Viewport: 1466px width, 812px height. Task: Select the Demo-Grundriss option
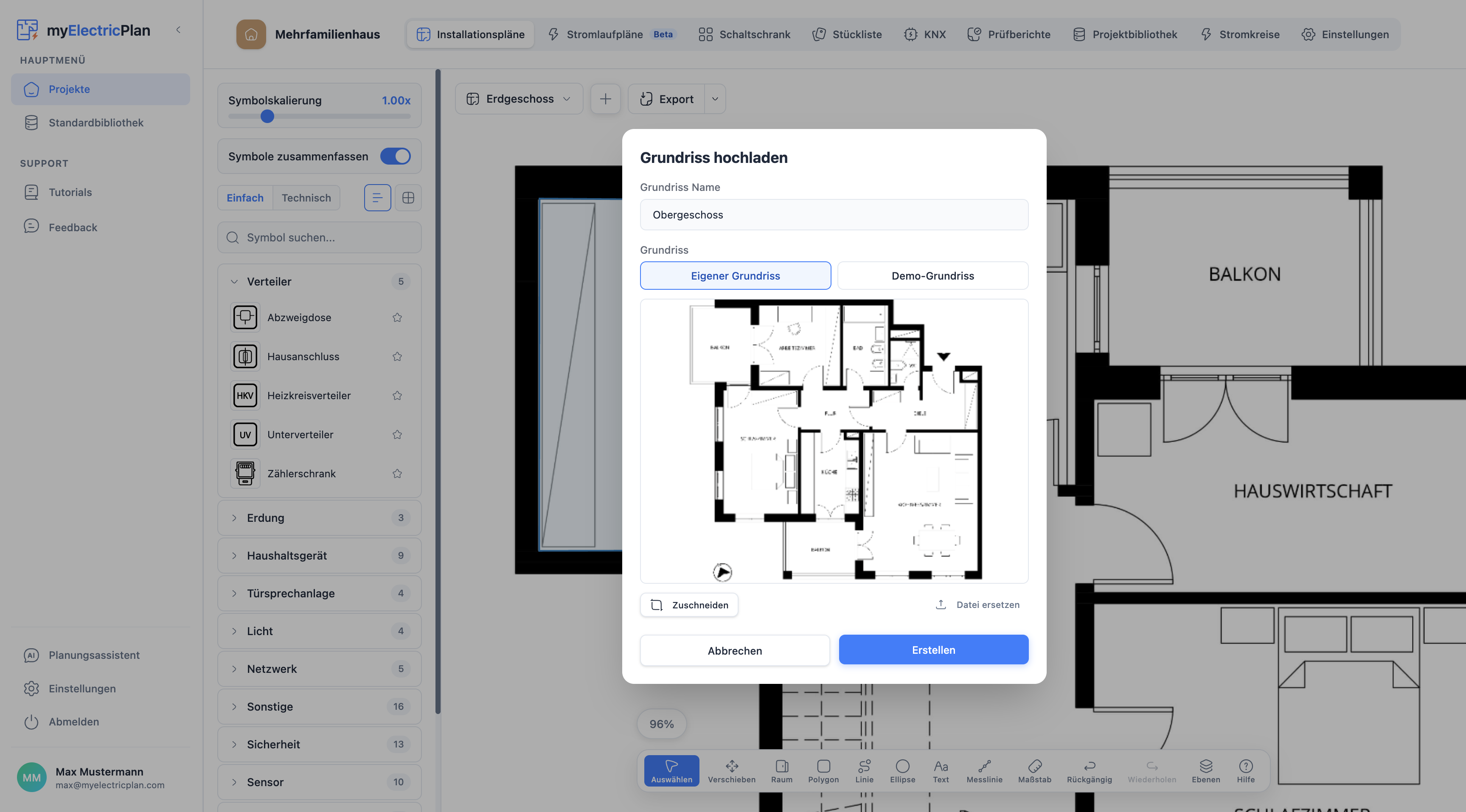tap(933, 275)
